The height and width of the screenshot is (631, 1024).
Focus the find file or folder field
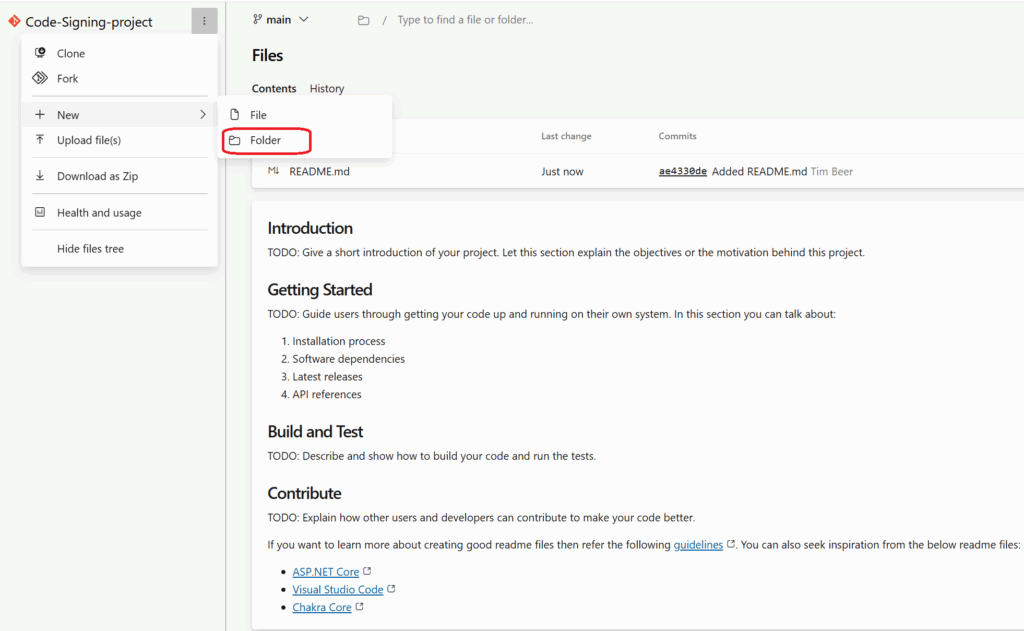465,20
